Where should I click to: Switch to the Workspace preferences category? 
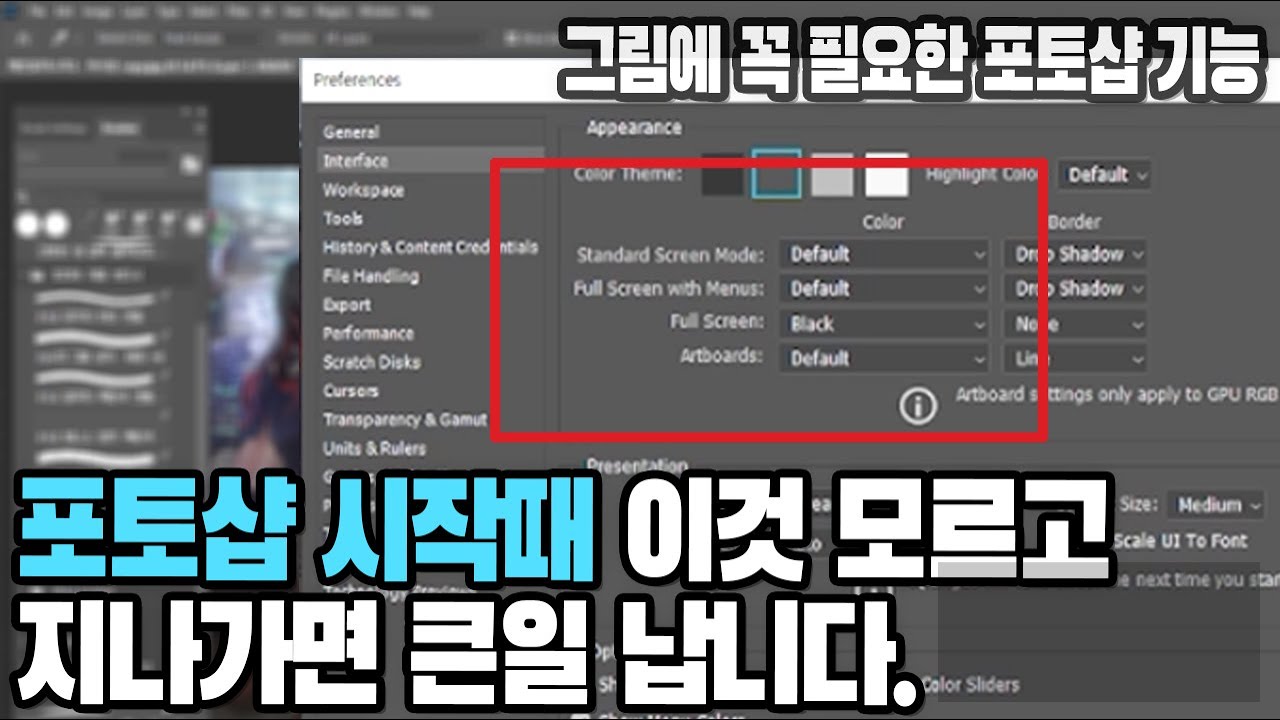pyautogui.click(x=363, y=190)
